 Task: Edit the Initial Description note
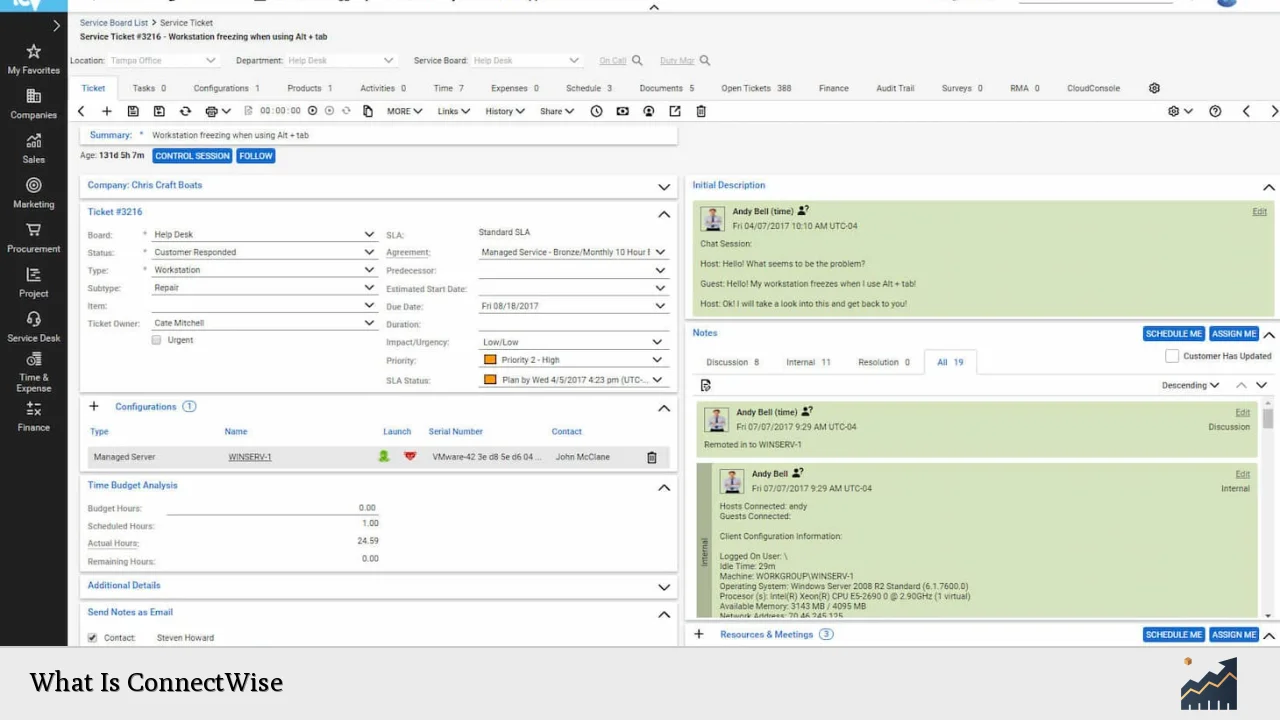pyautogui.click(x=1259, y=212)
